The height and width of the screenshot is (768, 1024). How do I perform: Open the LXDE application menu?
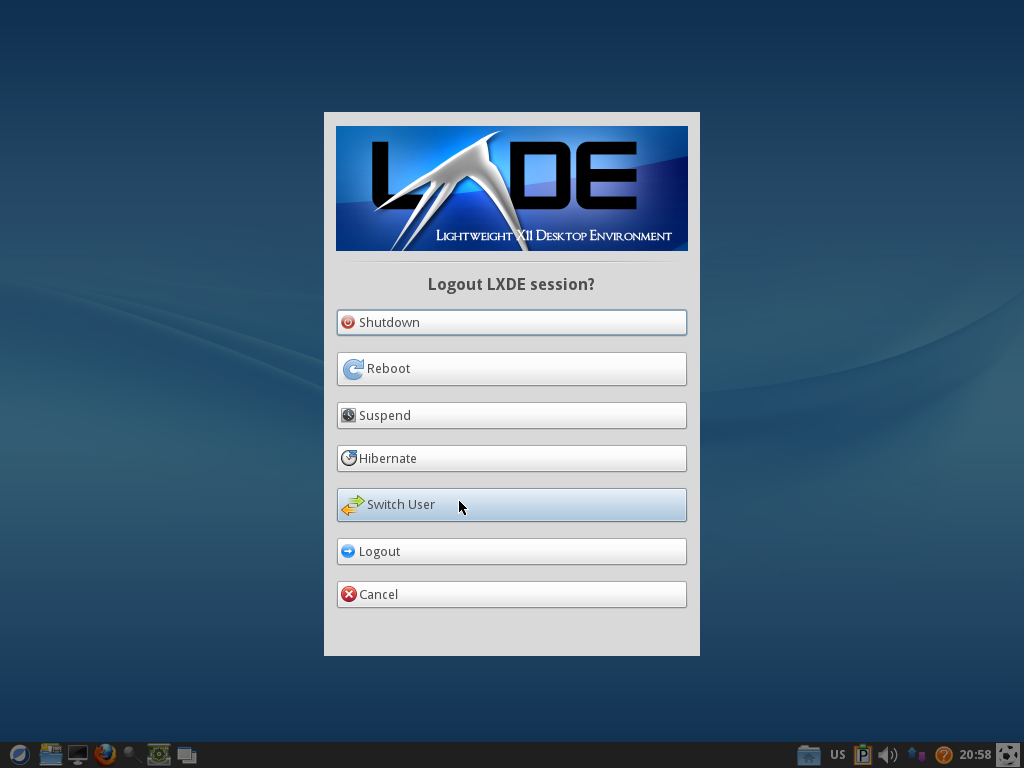pos(19,754)
